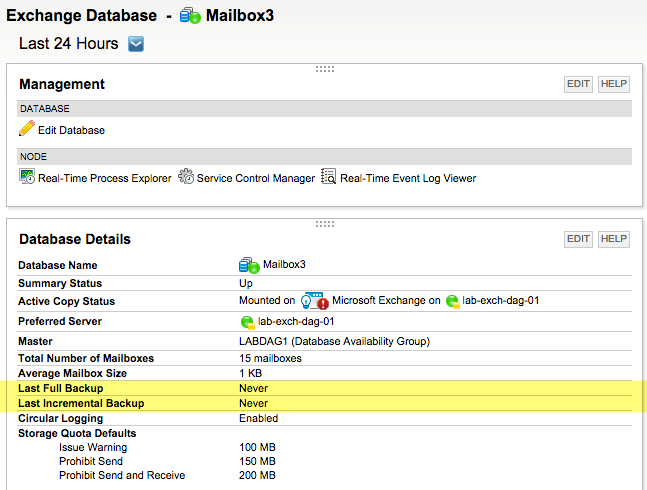Click the Microsoft Exchange application status icon
647x490 pixels.
[314, 301]
